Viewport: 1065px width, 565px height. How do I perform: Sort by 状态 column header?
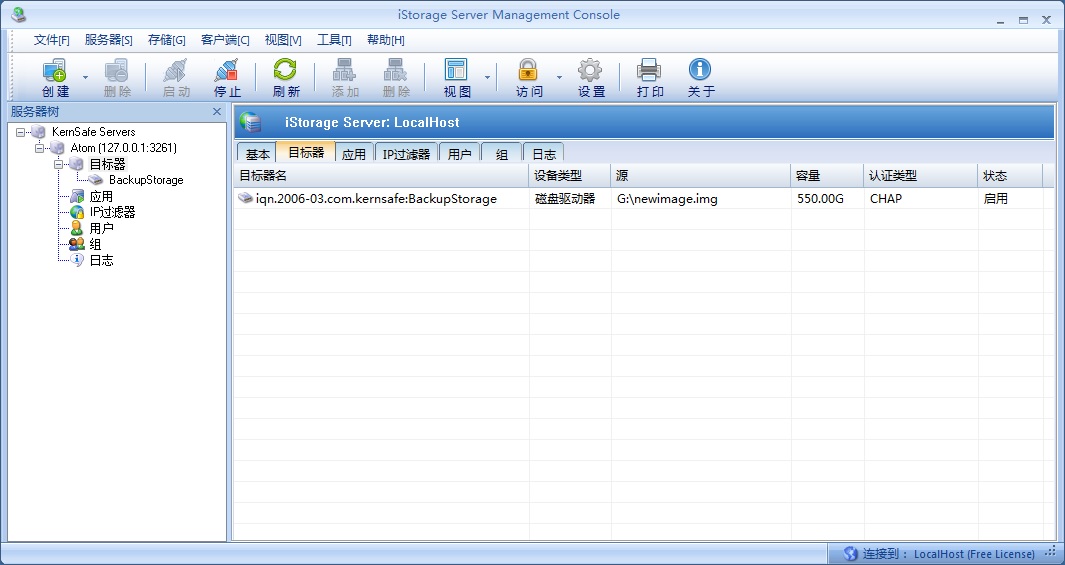pyautogui.click(x=1010, y=176)
